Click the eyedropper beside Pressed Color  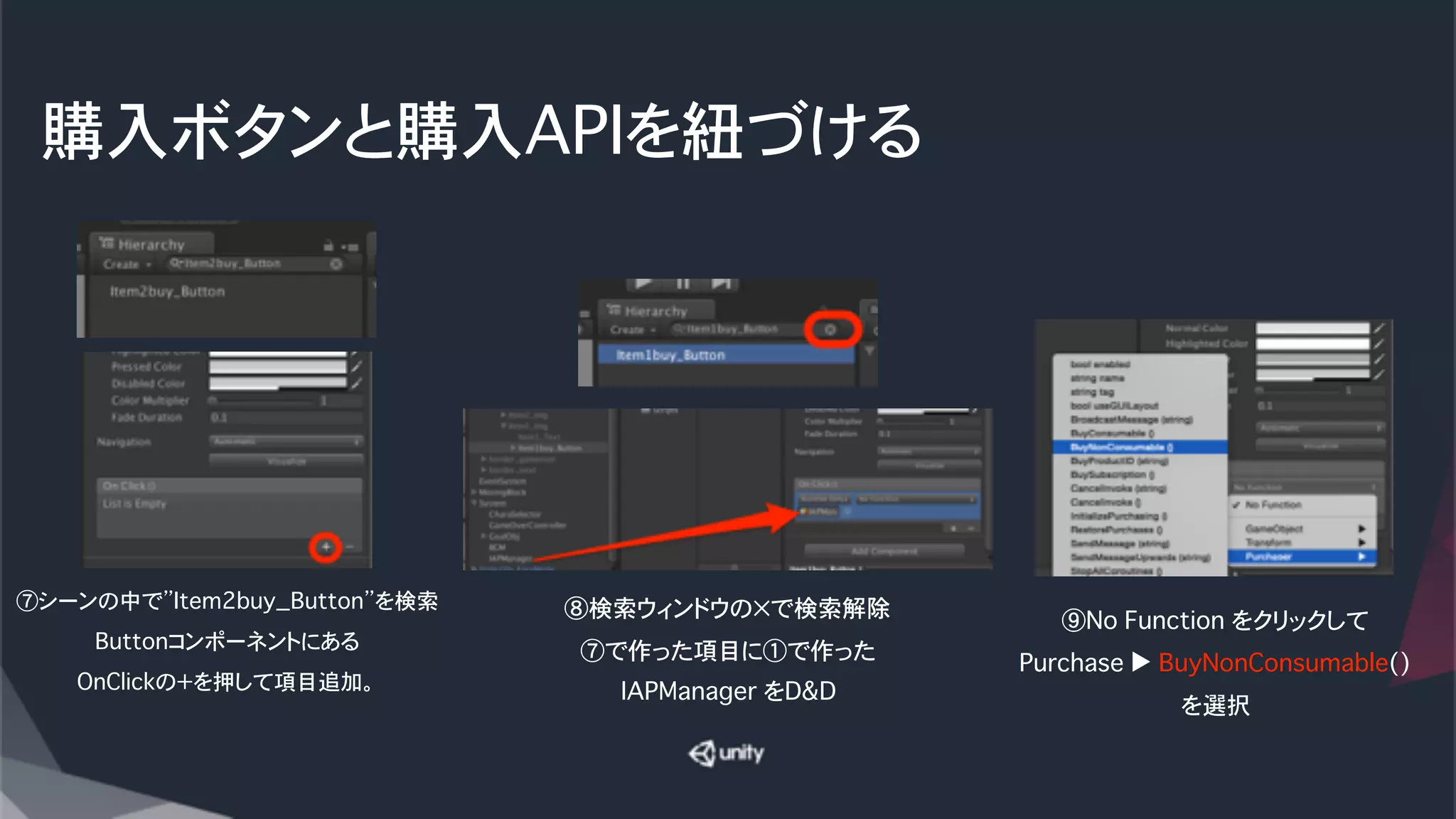(x=356, y=367)
